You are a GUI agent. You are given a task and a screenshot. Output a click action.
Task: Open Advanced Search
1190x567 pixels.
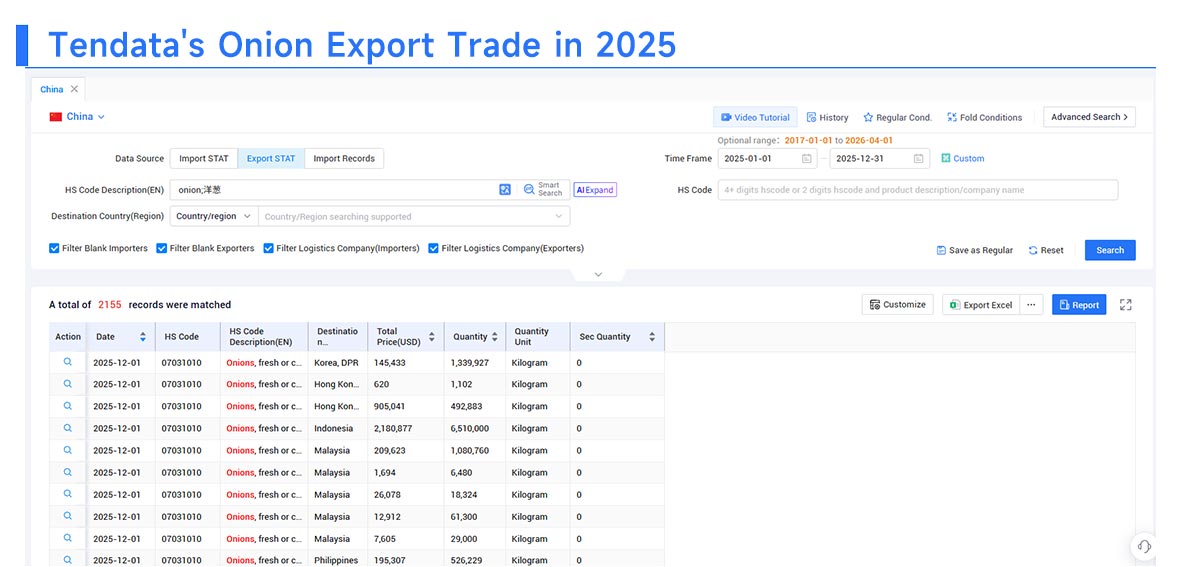point(1089,117)
